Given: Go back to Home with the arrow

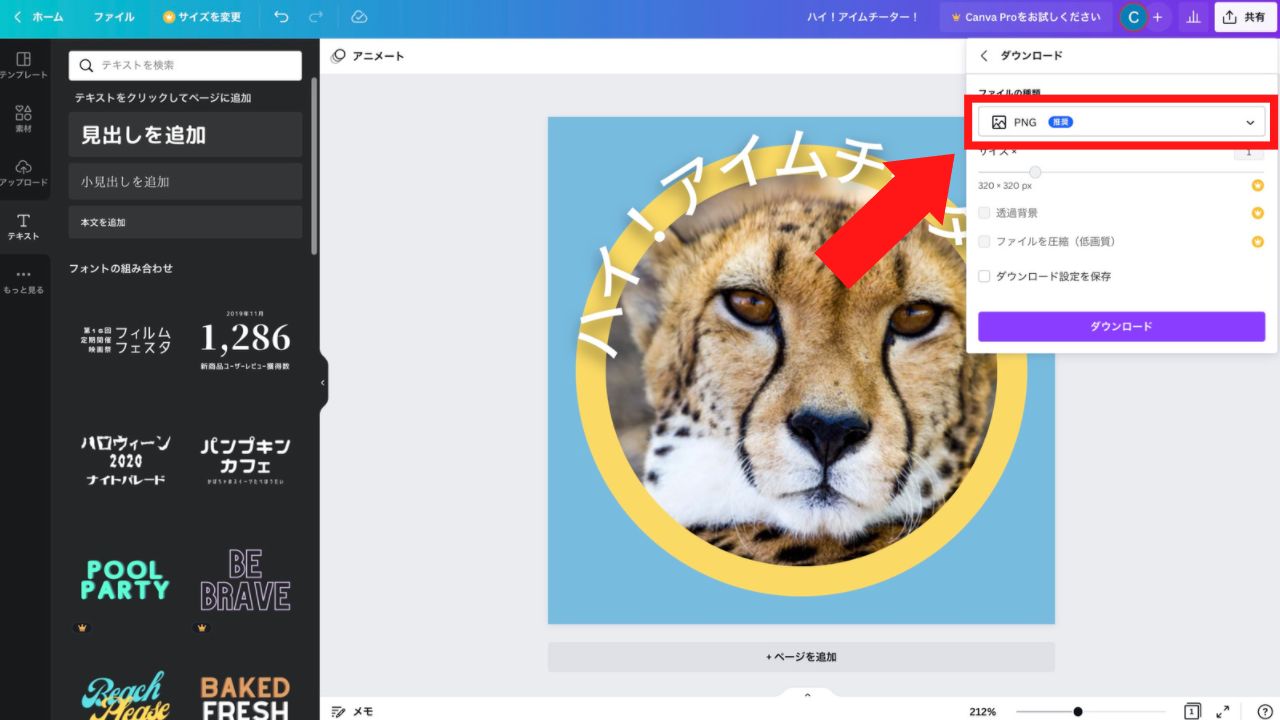Looking at the screenshot, I should coord(17,17).
